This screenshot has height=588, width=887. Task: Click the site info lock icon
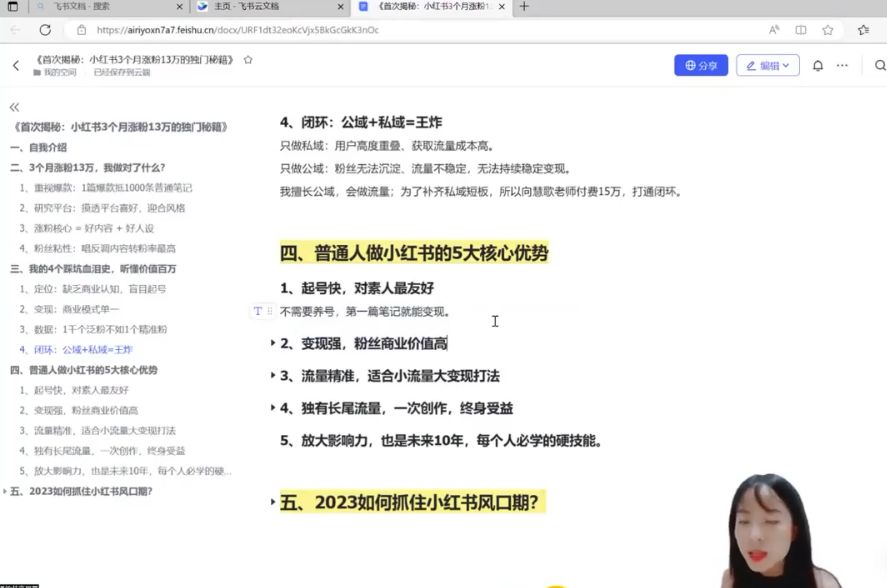pyautogui.click(x=81, y=30)
